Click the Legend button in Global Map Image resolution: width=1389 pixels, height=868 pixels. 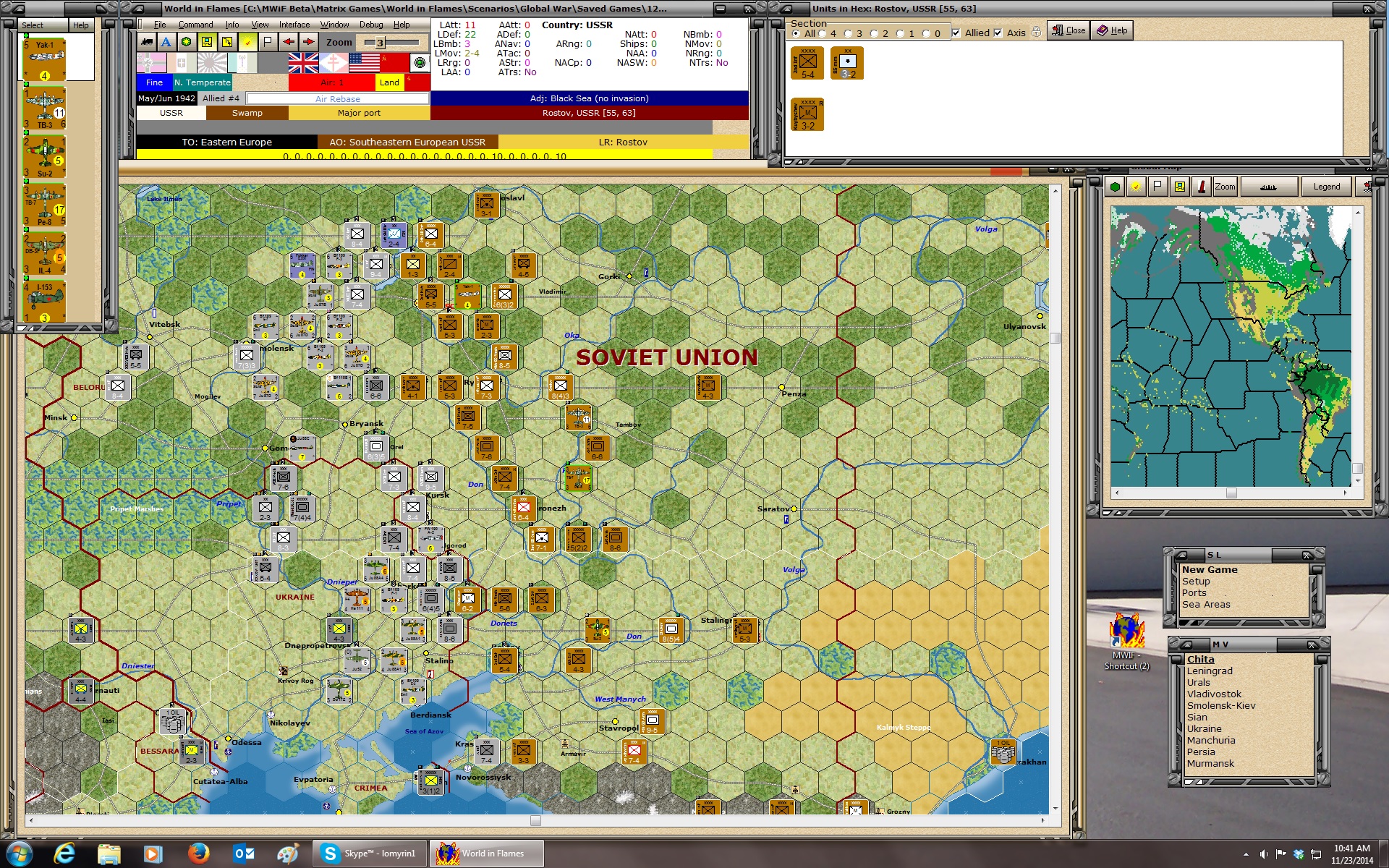[x=1326, y=187]
